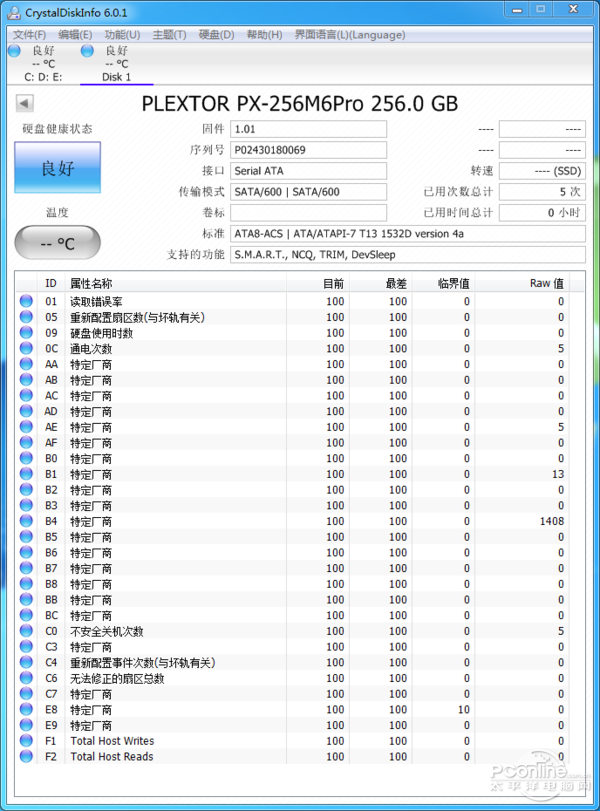Click the S.M.A.R.T., NCQ, TRIM features field

tap(408, 254)
